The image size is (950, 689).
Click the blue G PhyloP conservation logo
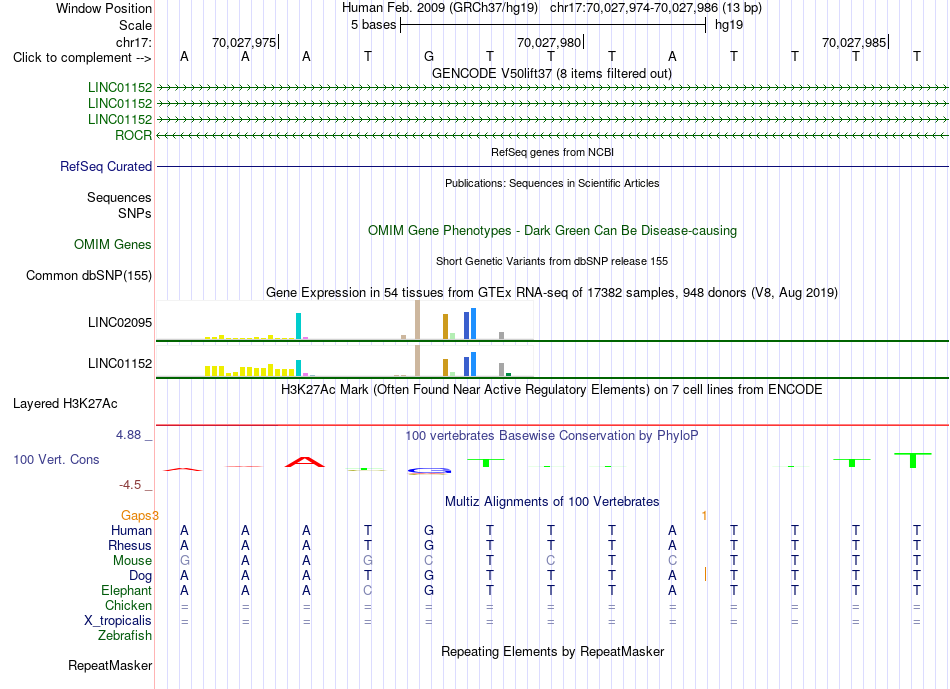[x=429, y=470]
